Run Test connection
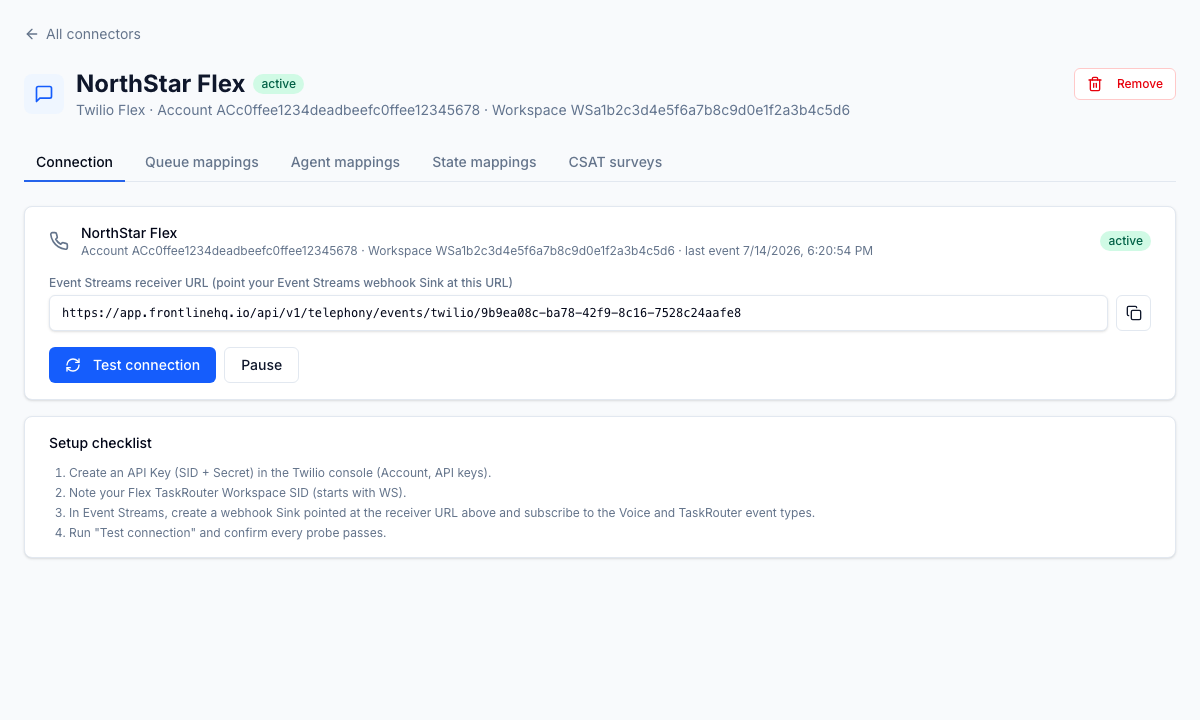This screenshot has width=1200, height=720. click(132, 365)
